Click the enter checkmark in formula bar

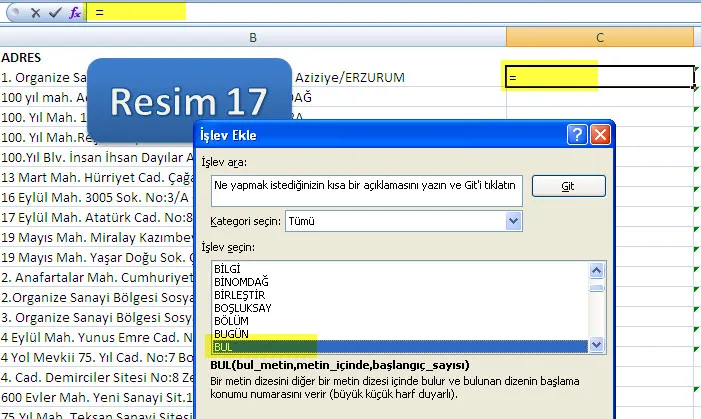click(54, 13)
